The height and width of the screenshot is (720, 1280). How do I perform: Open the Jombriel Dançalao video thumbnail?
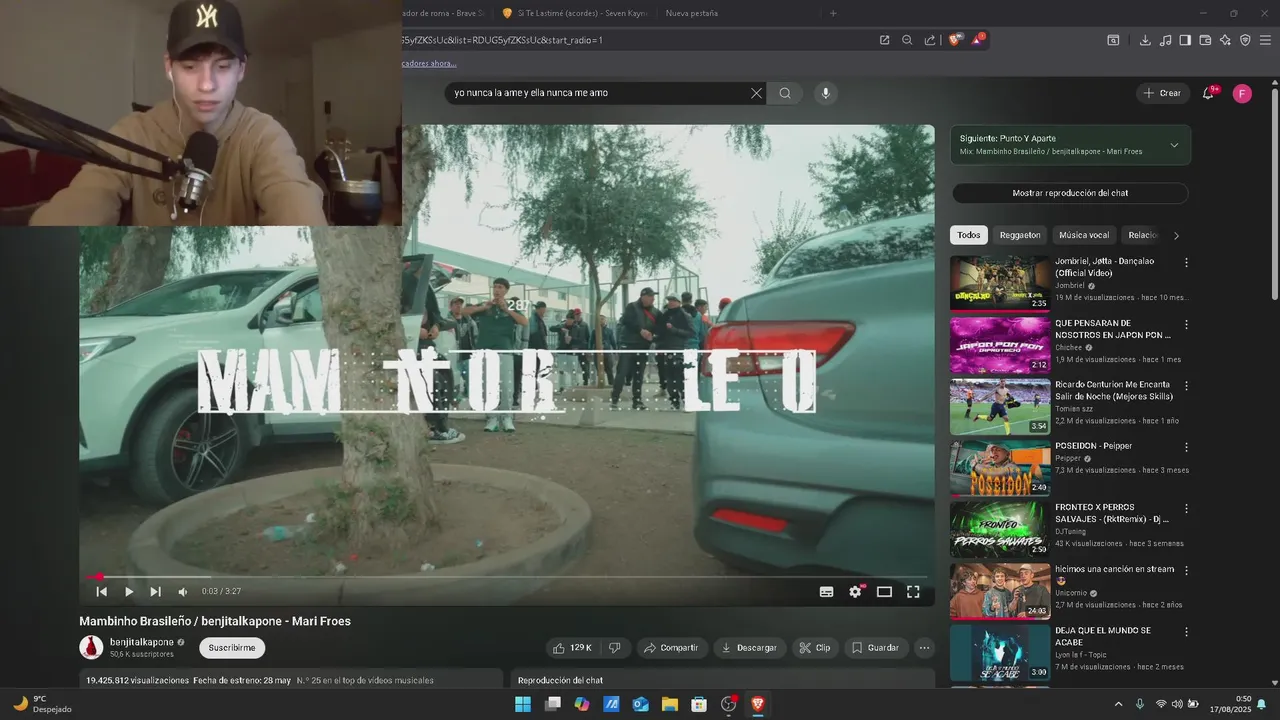tap(1000, 283)
